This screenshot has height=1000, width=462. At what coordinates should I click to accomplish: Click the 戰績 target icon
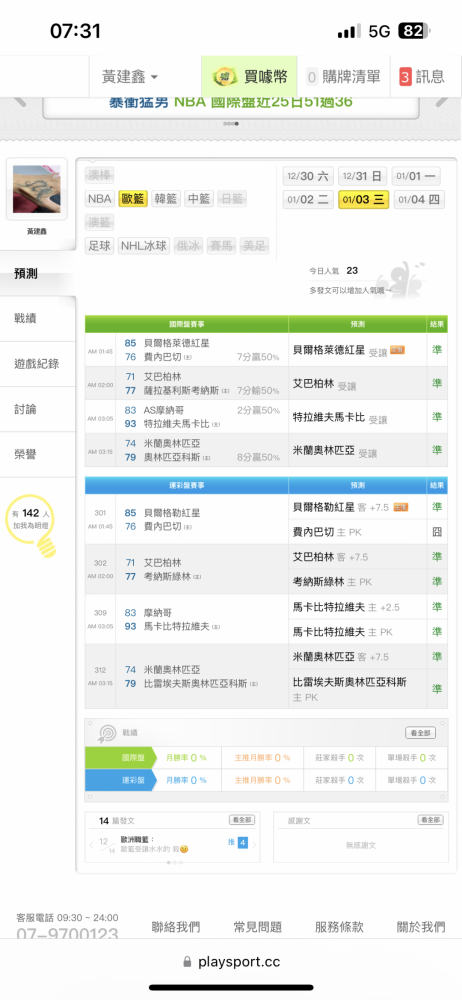click(106, 733)
